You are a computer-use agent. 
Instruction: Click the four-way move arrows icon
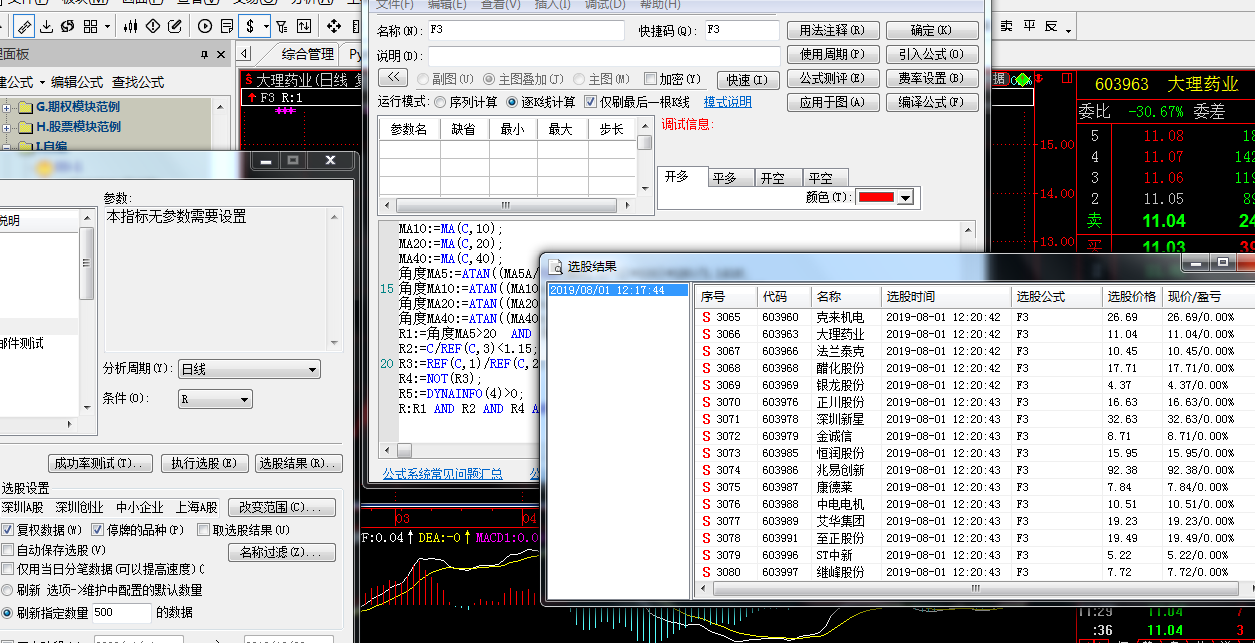pyautogui.click(x=334, y=25)
